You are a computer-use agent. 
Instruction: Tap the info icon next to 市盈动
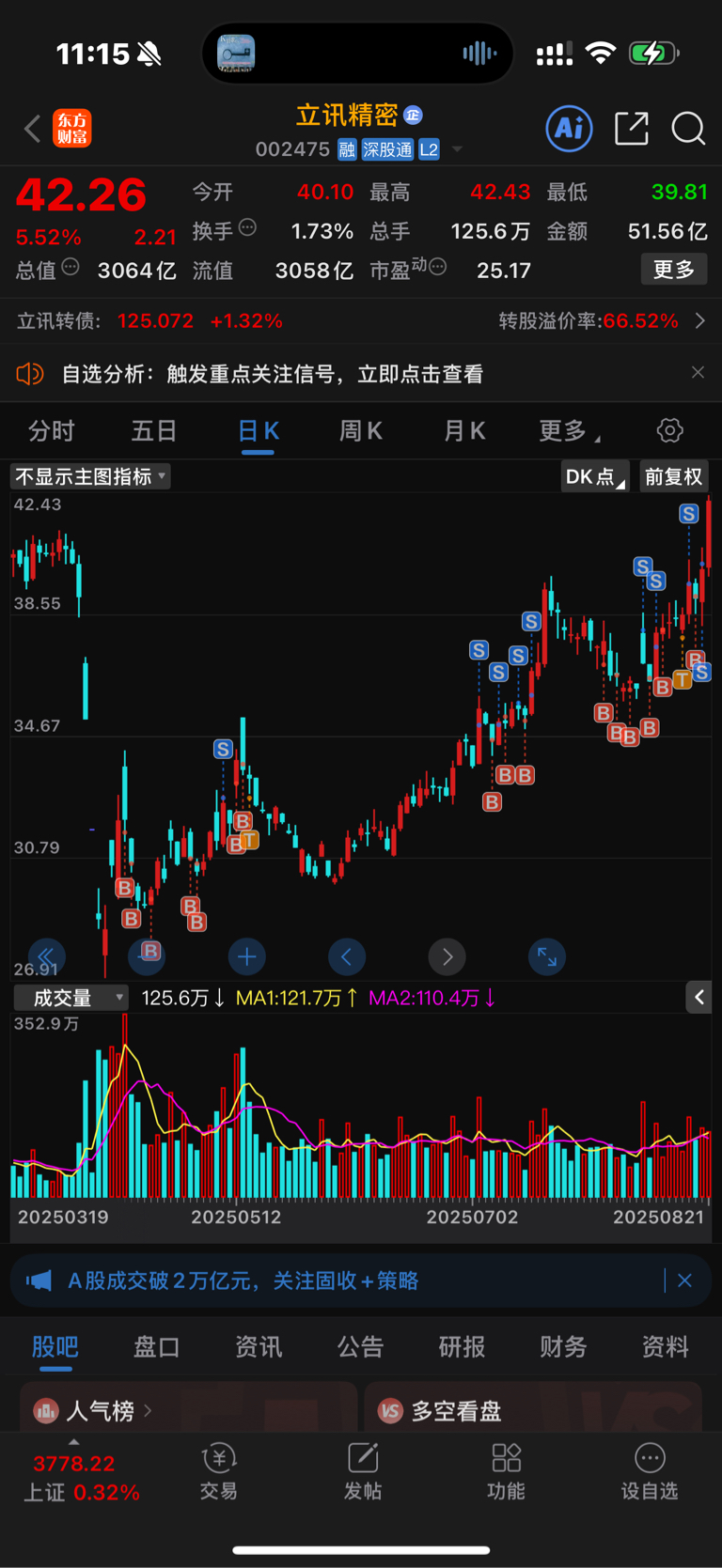pyautogui.click(x=436, y=267)
